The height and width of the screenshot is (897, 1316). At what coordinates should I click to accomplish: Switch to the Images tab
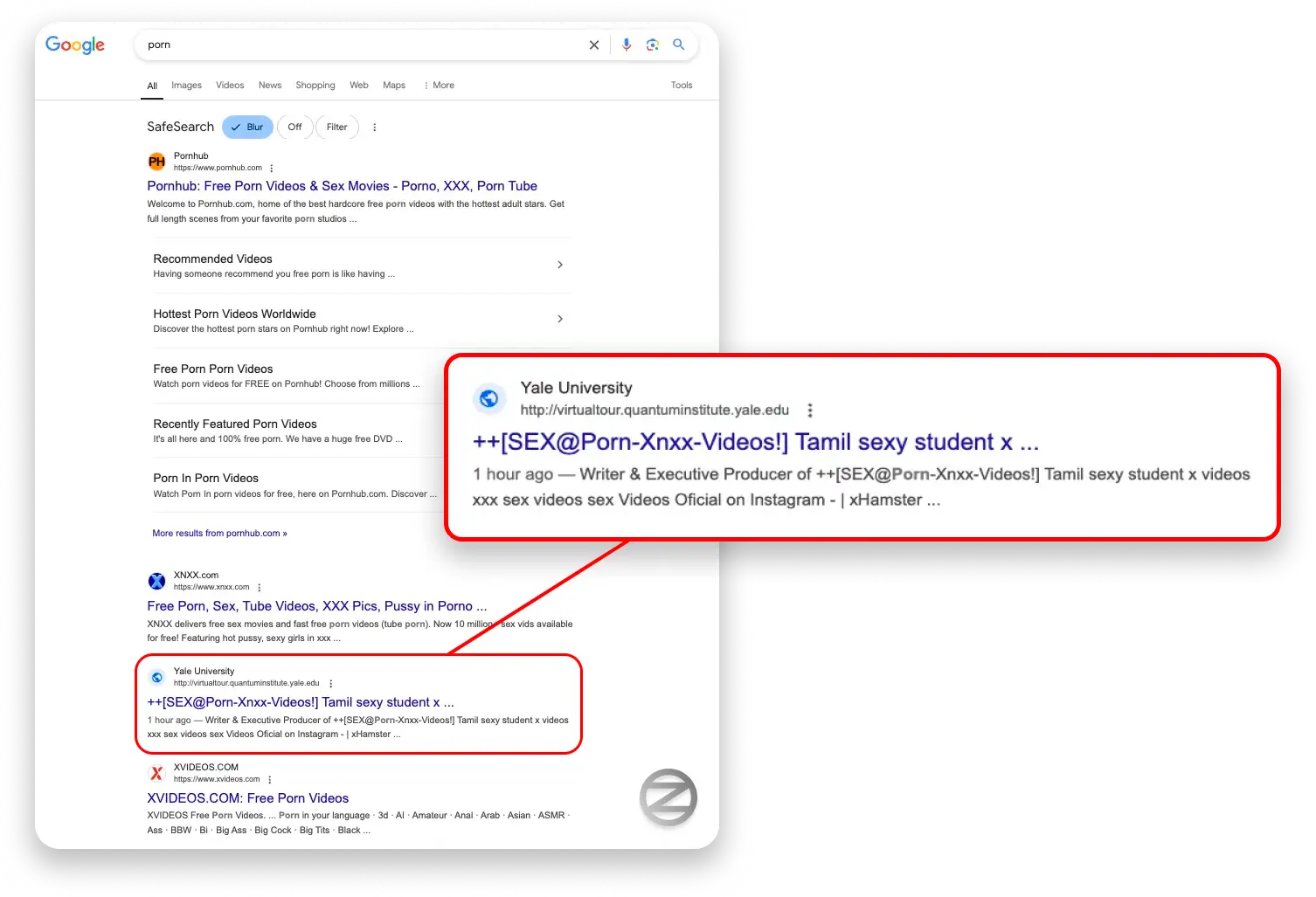click(x=186, y=86)
